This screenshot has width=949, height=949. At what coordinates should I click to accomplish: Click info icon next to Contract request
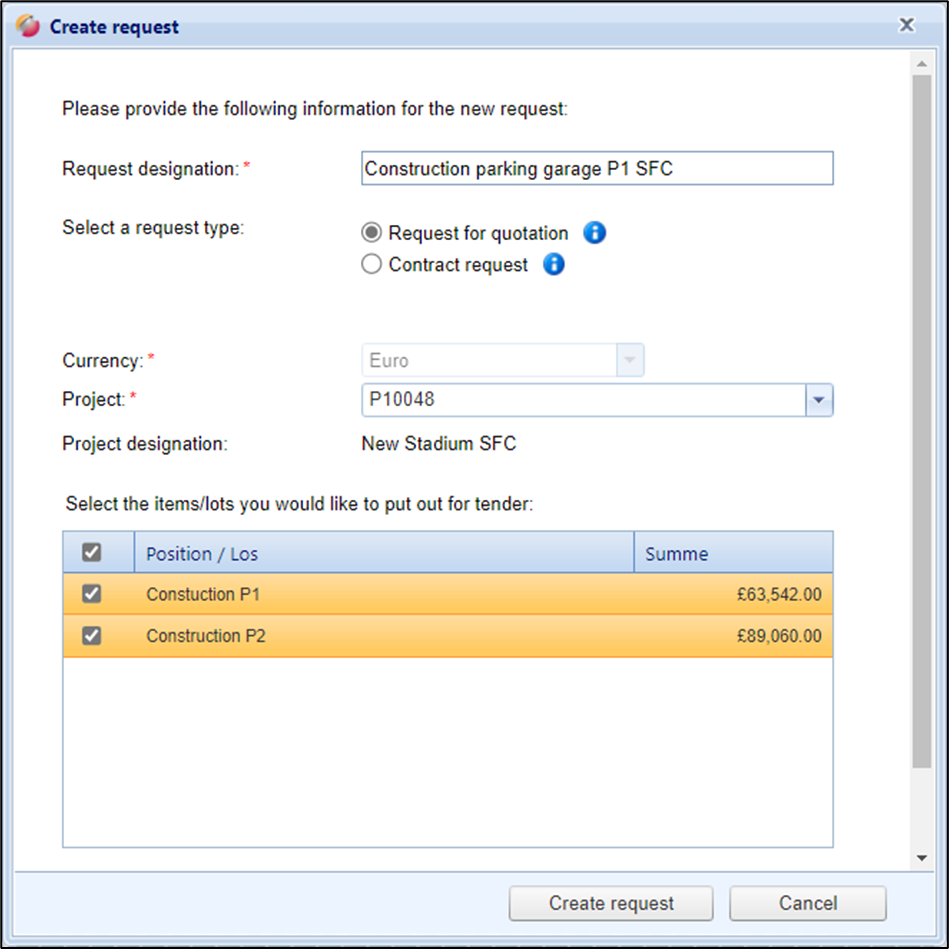pyautogui.click(x=553, y=265)
